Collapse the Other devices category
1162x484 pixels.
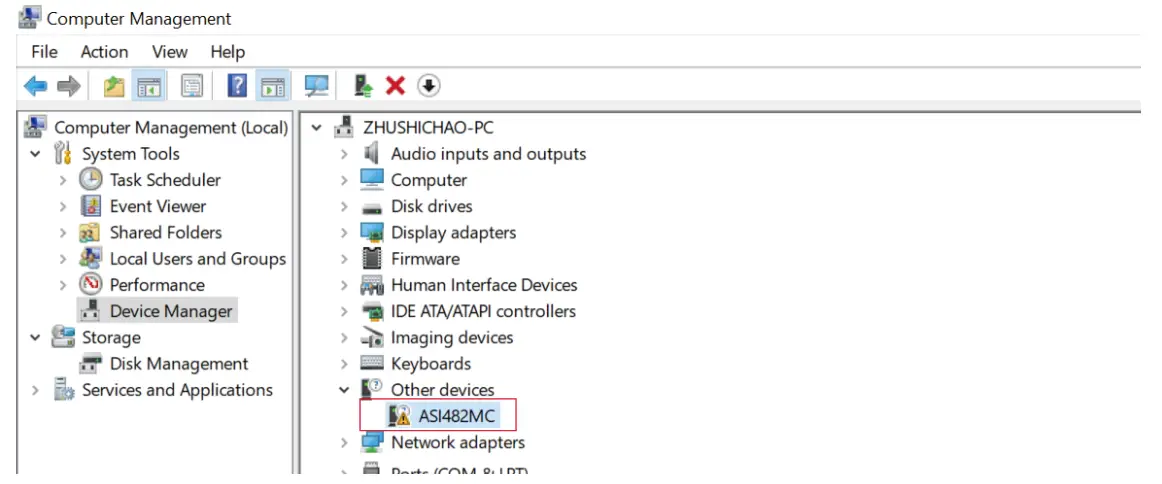344,390
